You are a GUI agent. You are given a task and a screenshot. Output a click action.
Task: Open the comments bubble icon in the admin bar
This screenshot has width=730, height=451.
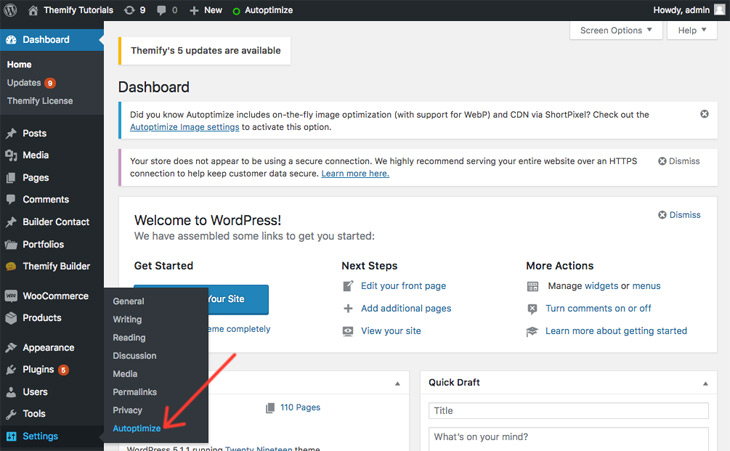(x=161, y=10)
